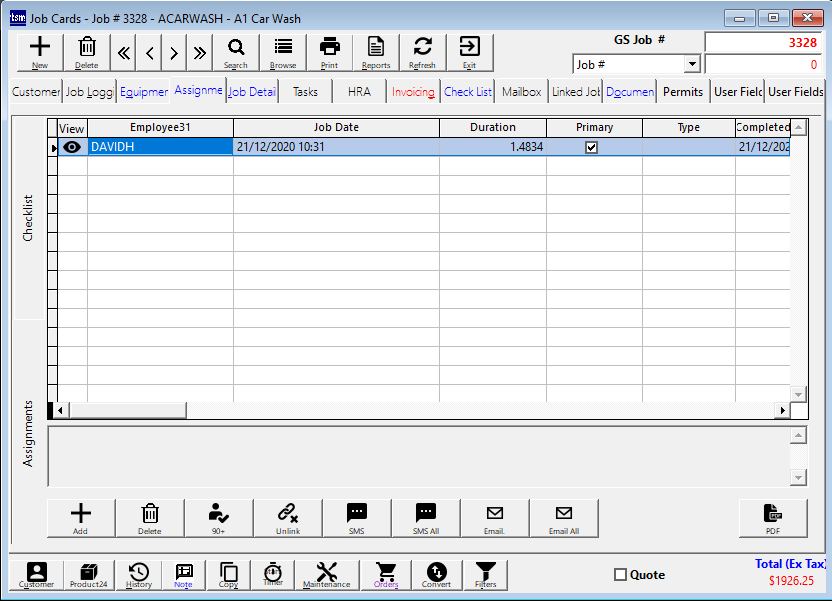
Task: Open the Filters funnel icon
Action: click(486, 574)
